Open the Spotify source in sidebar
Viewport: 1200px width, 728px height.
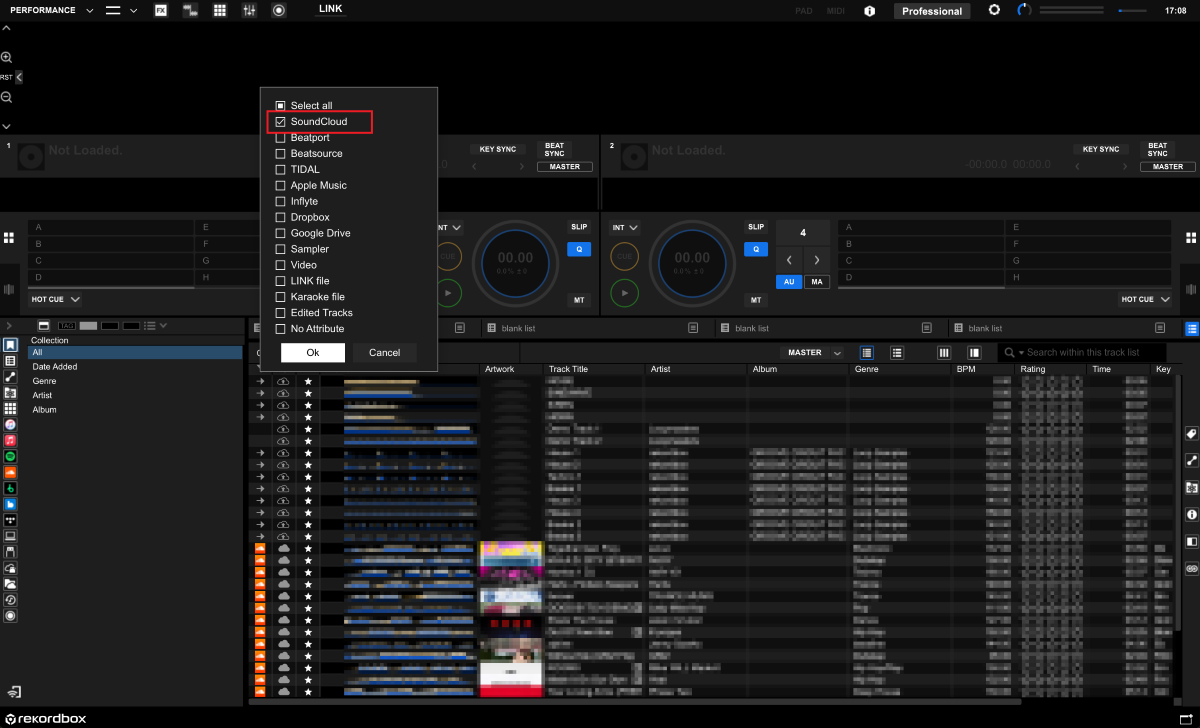10,456
